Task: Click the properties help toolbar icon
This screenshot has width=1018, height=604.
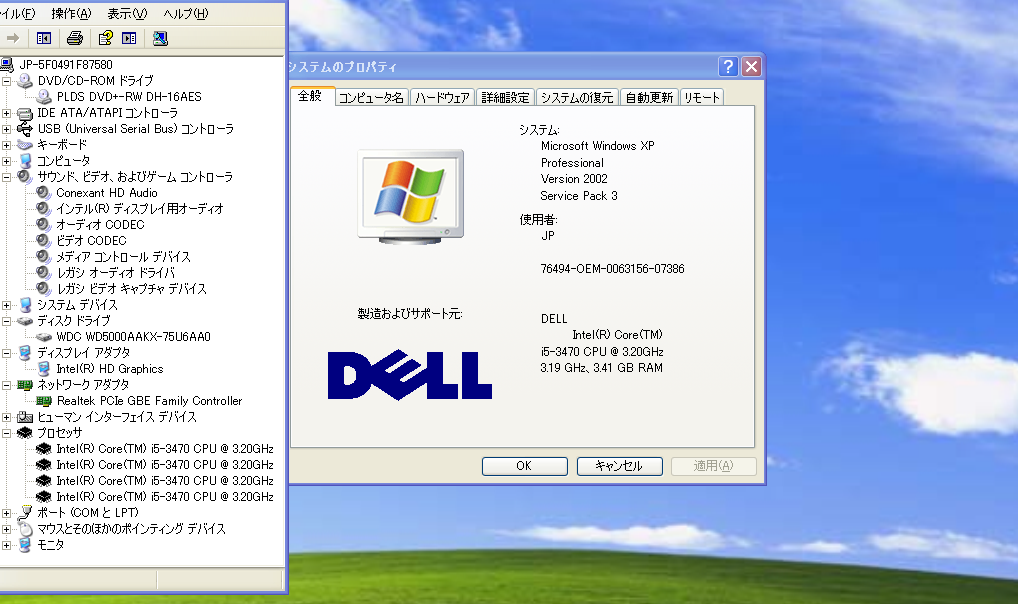Action: 105,38
